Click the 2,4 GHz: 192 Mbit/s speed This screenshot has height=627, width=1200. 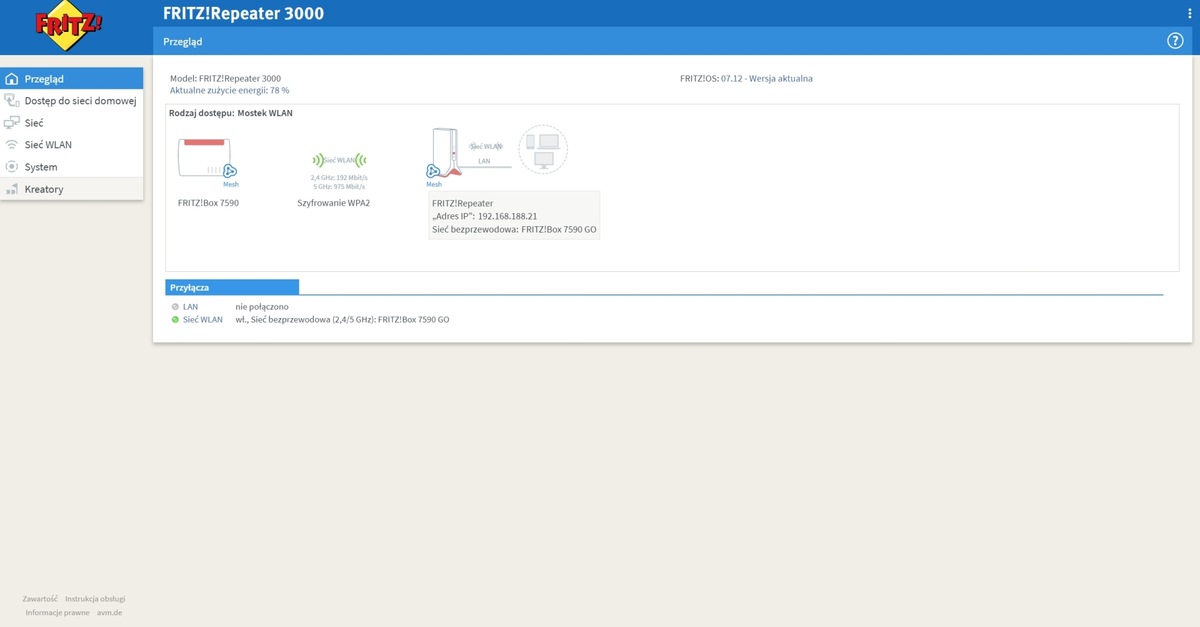point(339,177)
